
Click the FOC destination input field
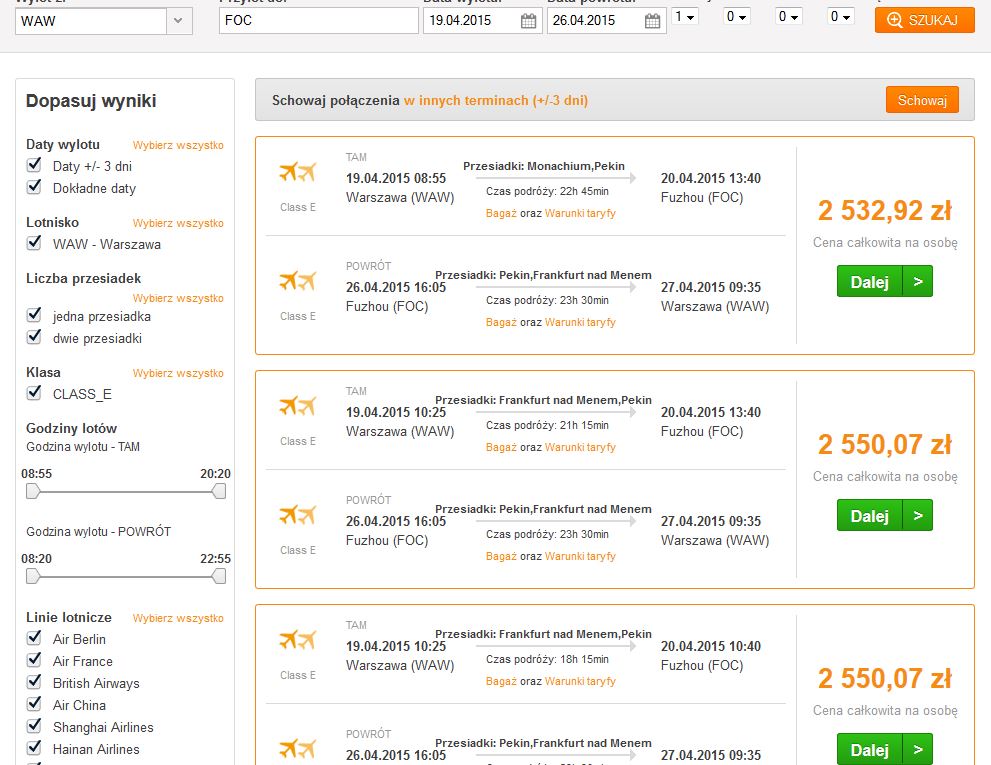(319, 21)
